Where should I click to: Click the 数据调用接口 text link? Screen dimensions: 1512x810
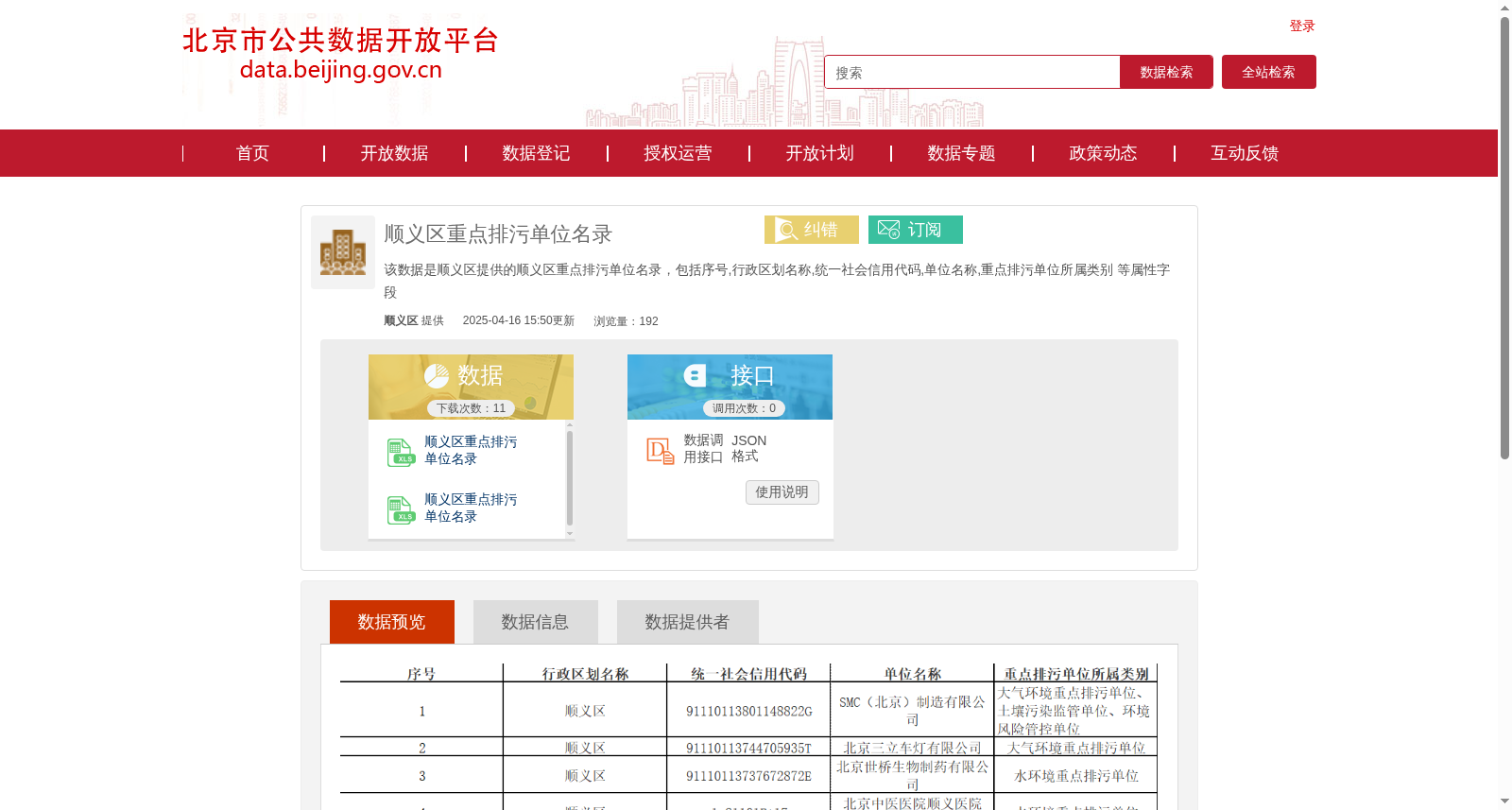click(703, 449)
